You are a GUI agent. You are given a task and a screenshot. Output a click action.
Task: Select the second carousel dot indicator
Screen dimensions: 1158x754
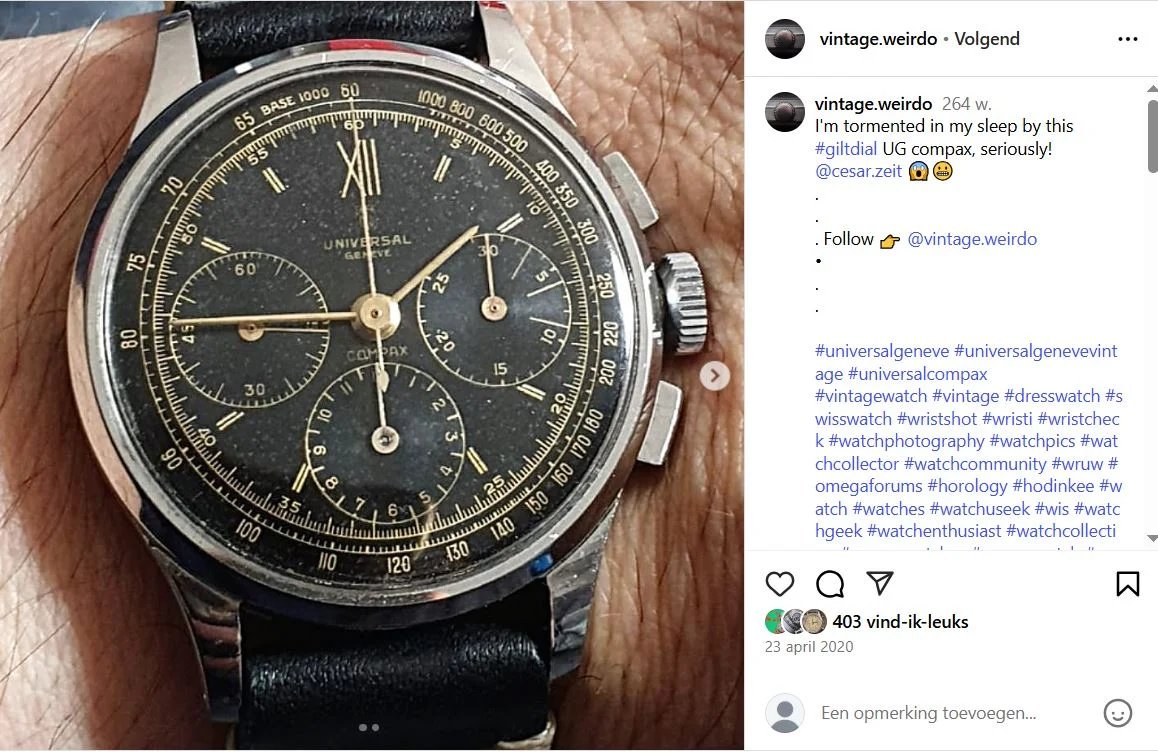coord(375,727)
